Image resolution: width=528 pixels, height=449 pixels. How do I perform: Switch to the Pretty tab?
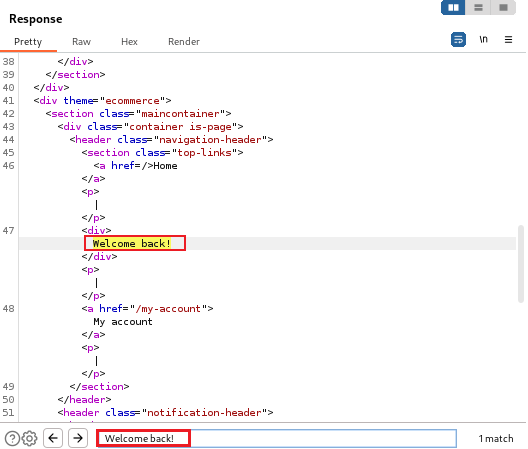[28, 42]
